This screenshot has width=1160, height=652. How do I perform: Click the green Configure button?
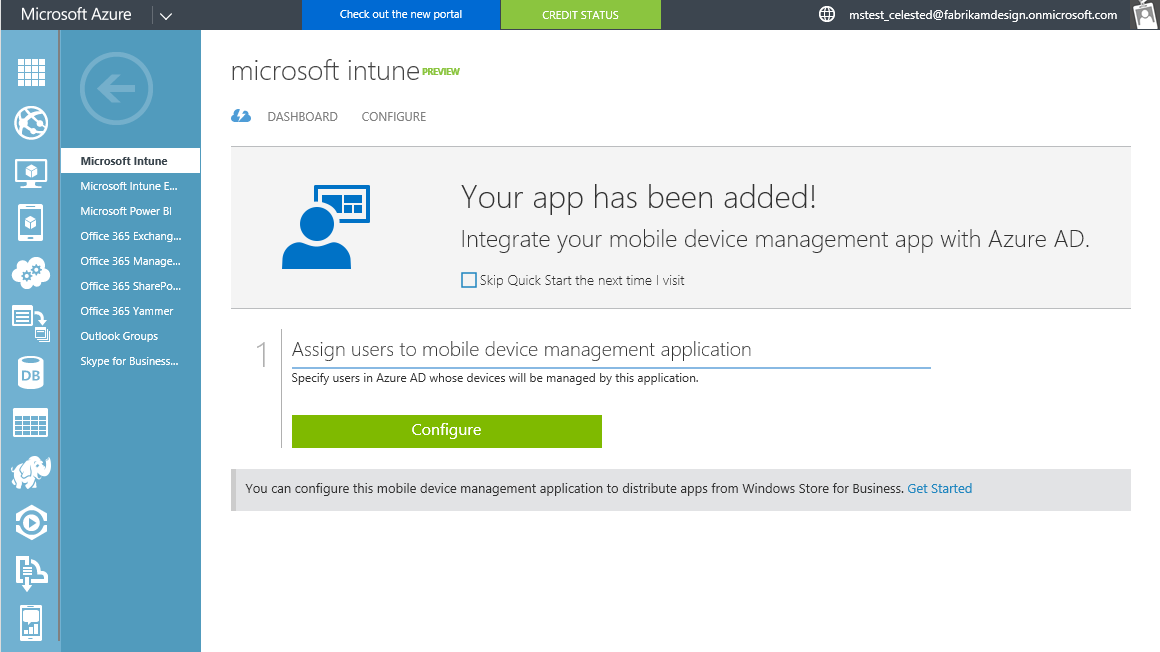coord(447,431)
